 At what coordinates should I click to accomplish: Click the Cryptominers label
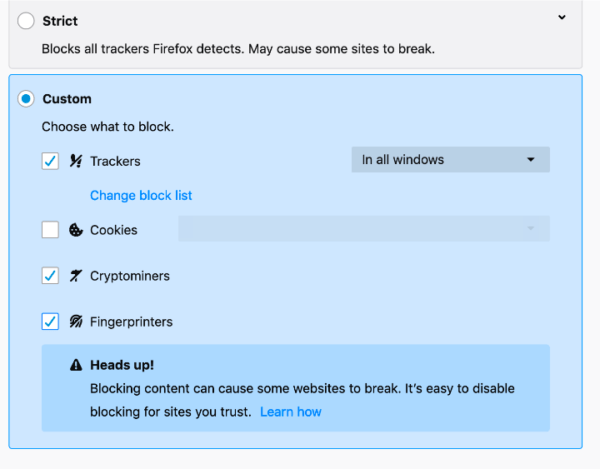130,276
